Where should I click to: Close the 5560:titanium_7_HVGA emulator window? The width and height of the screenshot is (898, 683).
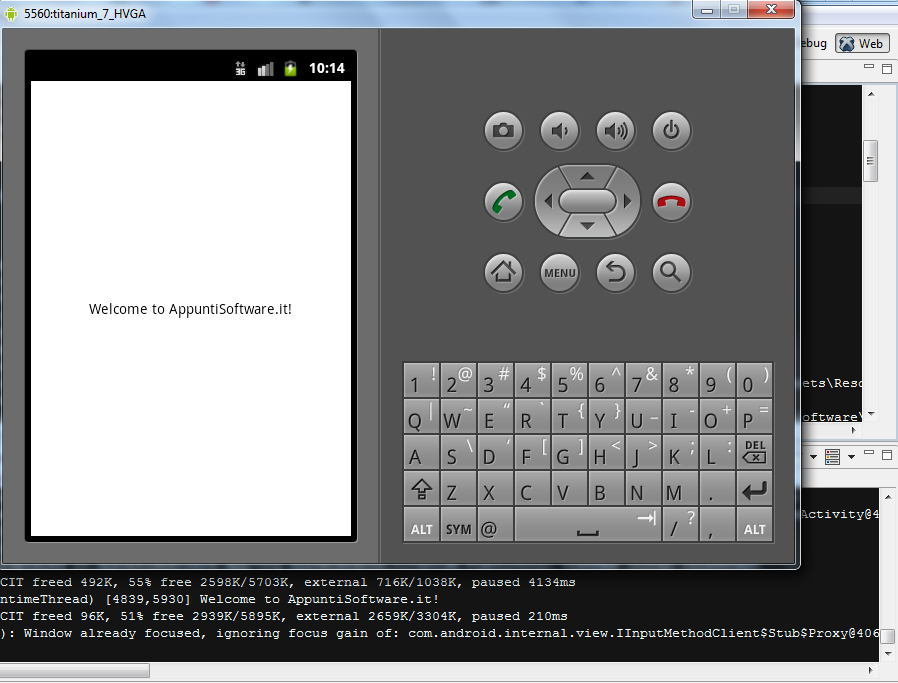pyautogui.click(x=771, y=10)
